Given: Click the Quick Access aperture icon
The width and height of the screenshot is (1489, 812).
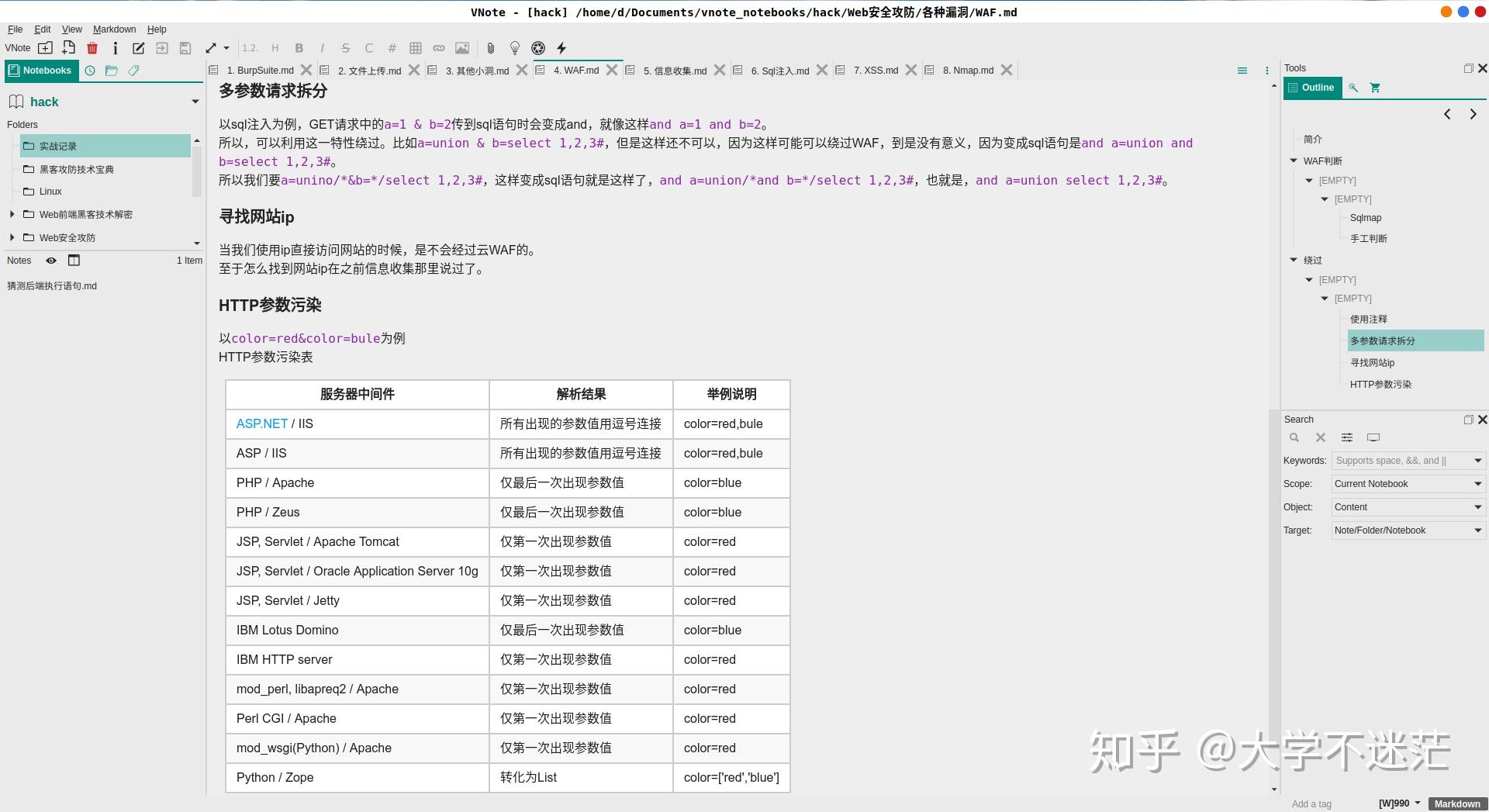Looking at the screenshot, I should (x=538, y=48).
